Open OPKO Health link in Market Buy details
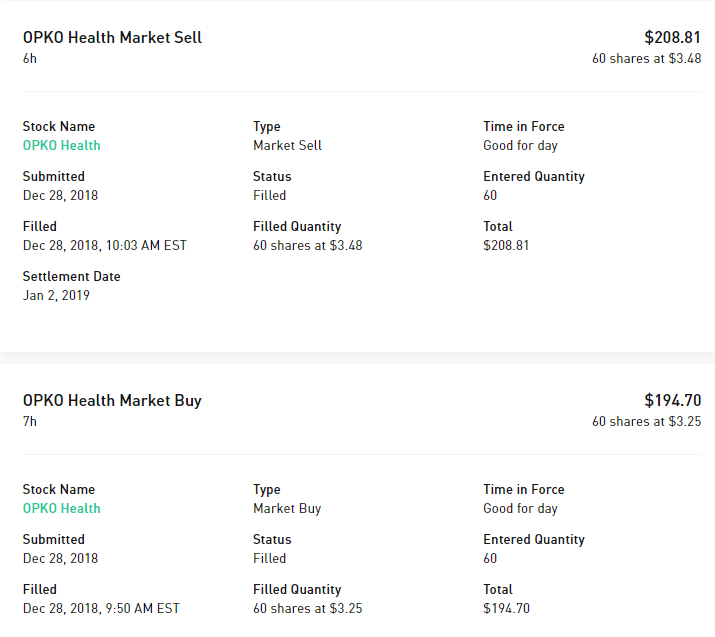The height and width of the screenshot is (637, 715). pyautogui.click(x=62, y=509)
